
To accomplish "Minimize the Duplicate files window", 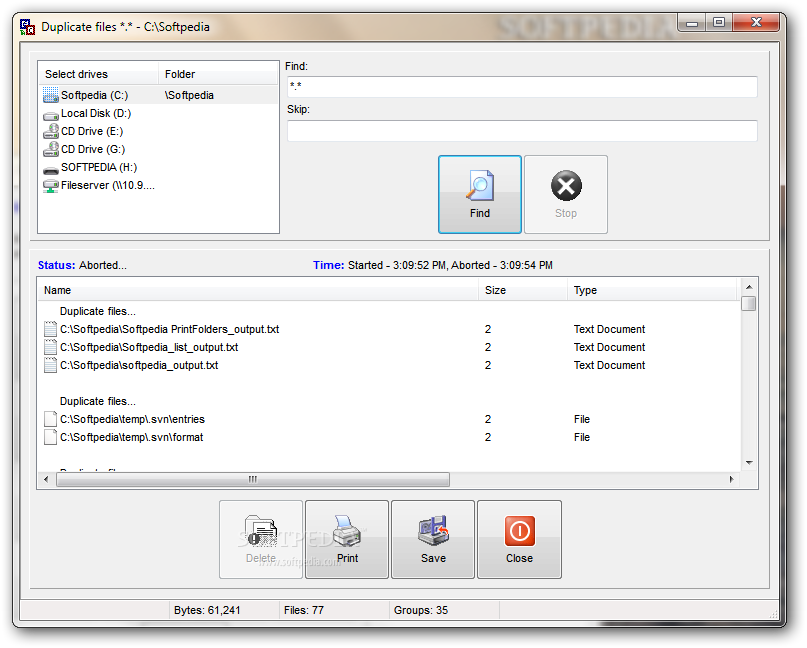I will pyautogui.click(x=692, y=23).
